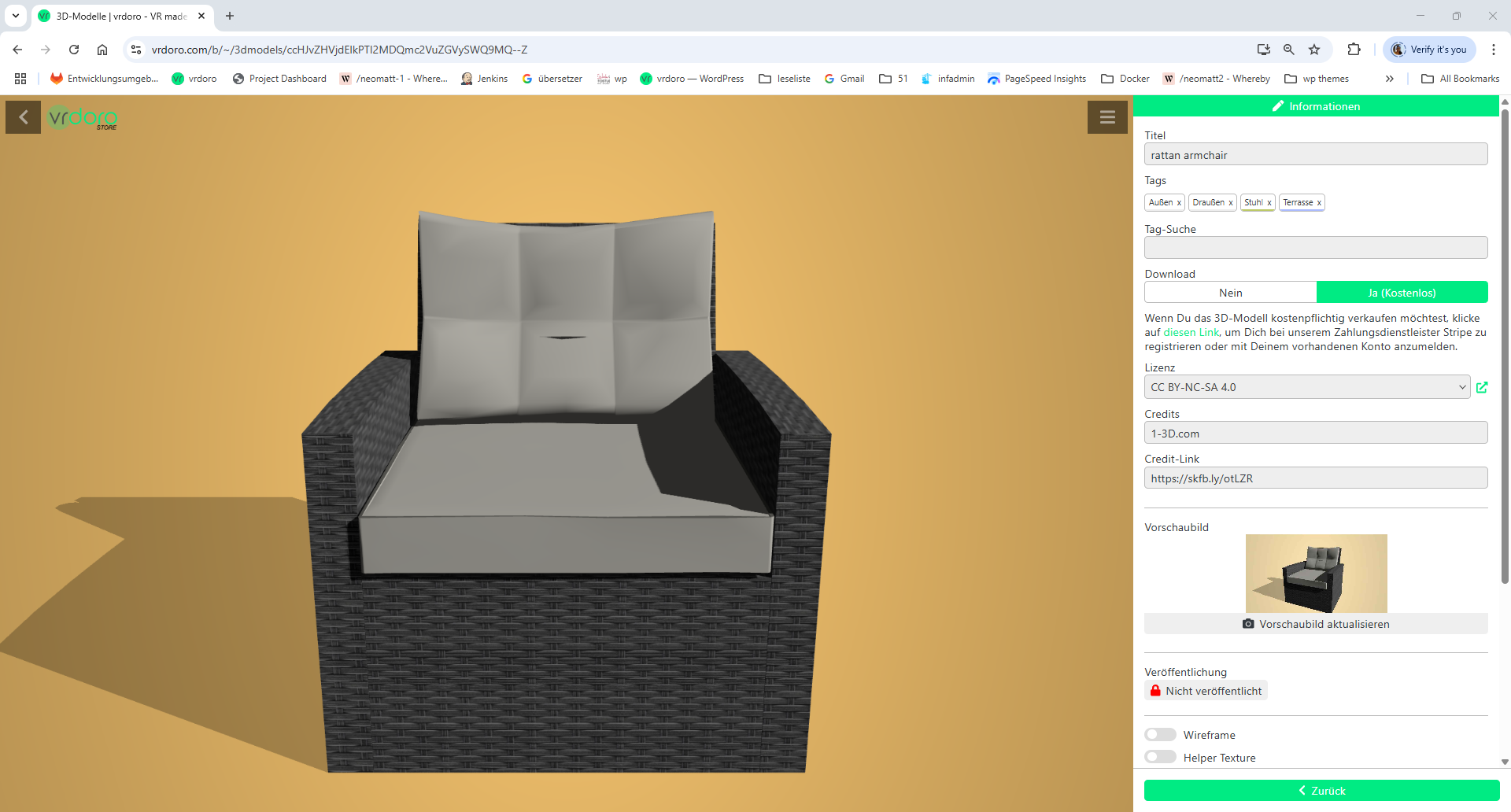Screen dimensions: 1511x812
Task: Click Vorschaubild aktualisieren button
Action: [x=1316, y=624]
